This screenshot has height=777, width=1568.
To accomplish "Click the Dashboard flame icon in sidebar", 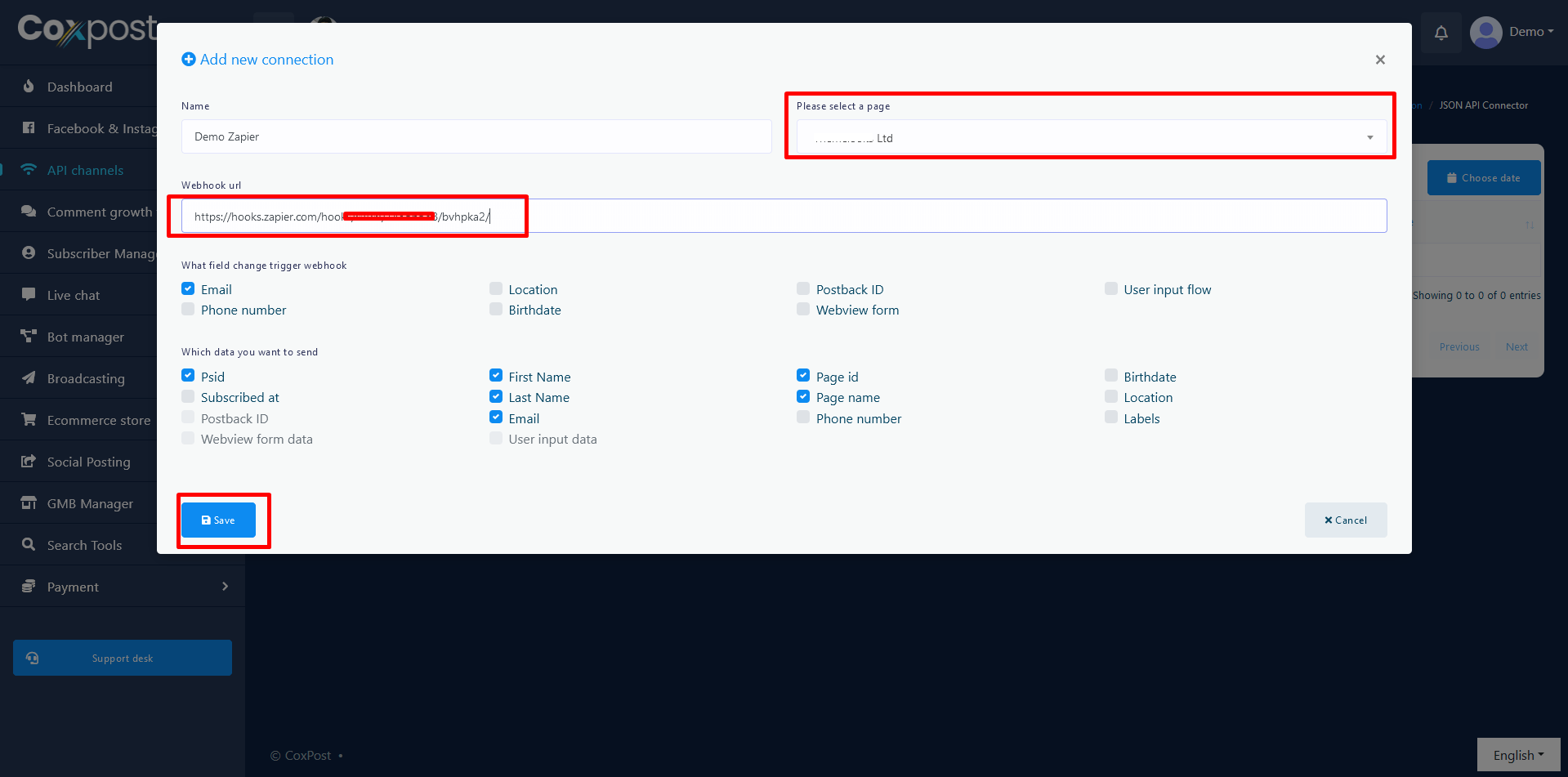I will tap(29, 87).
